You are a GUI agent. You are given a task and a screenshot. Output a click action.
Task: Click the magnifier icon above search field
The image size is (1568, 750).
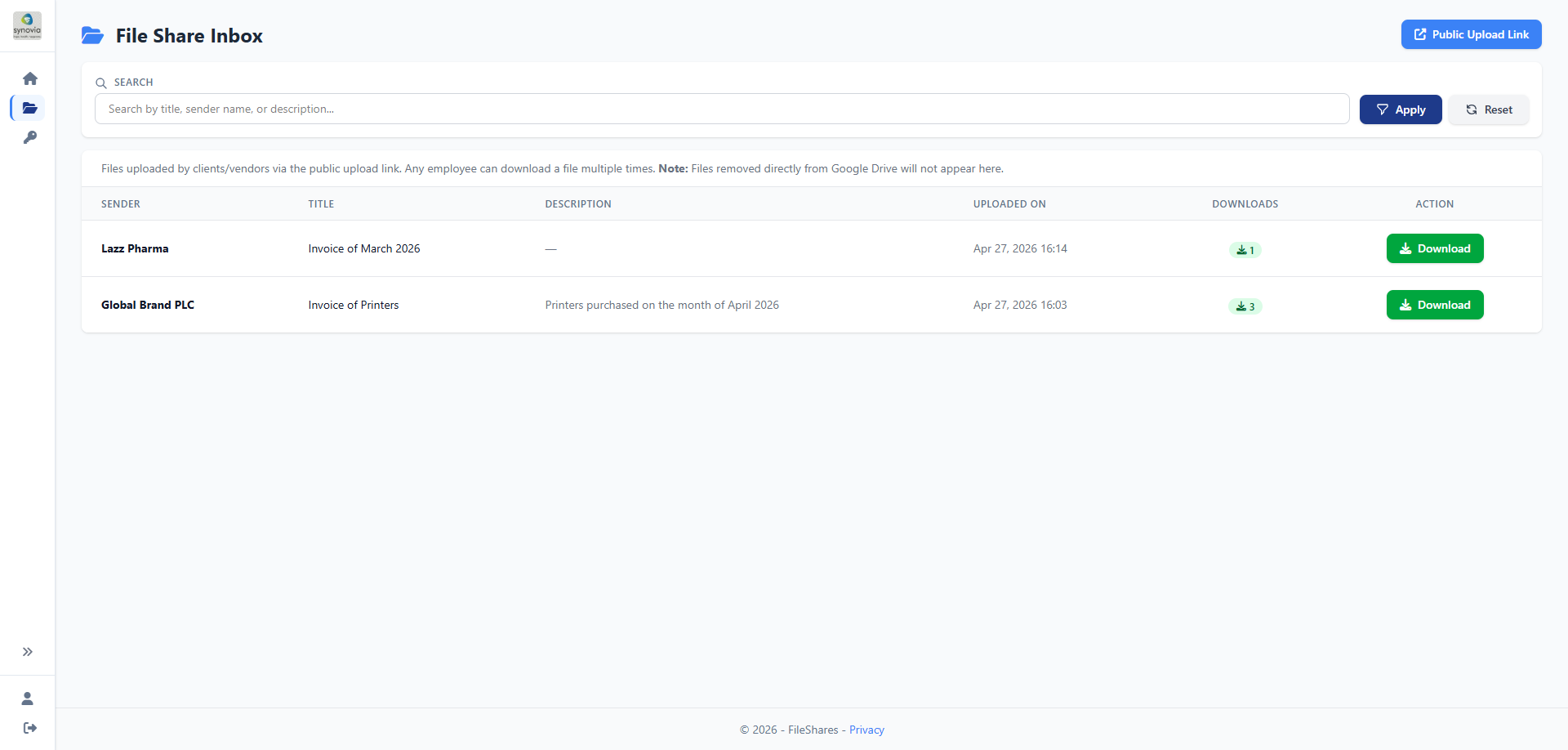click(x=101, y=83)
